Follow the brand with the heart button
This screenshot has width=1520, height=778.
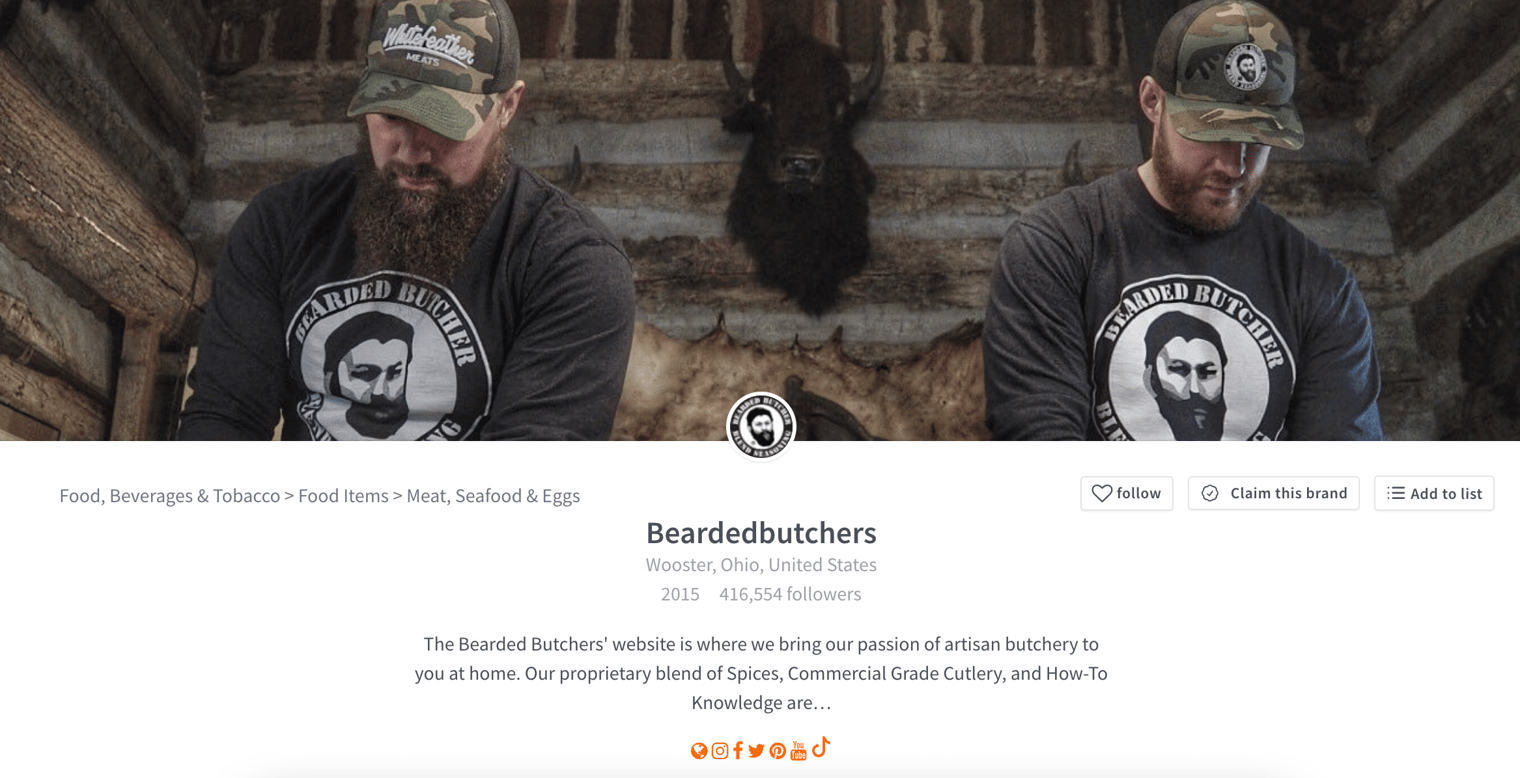coord(1126,493)
